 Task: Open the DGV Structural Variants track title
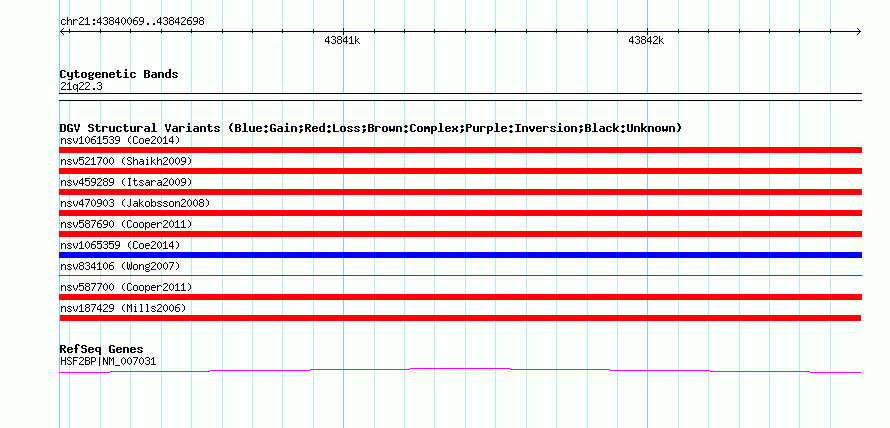pyautogui.click(x=371, y=128)
